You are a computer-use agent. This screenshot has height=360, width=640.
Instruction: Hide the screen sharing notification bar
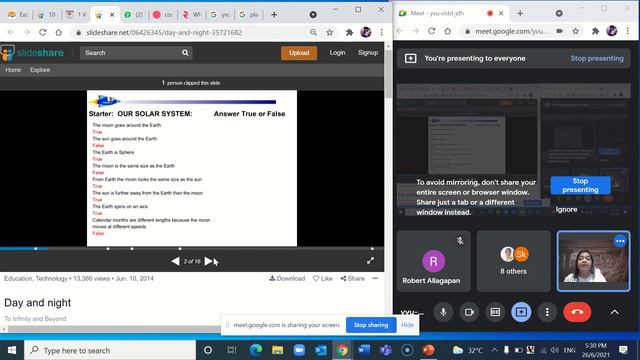point(407,325)
